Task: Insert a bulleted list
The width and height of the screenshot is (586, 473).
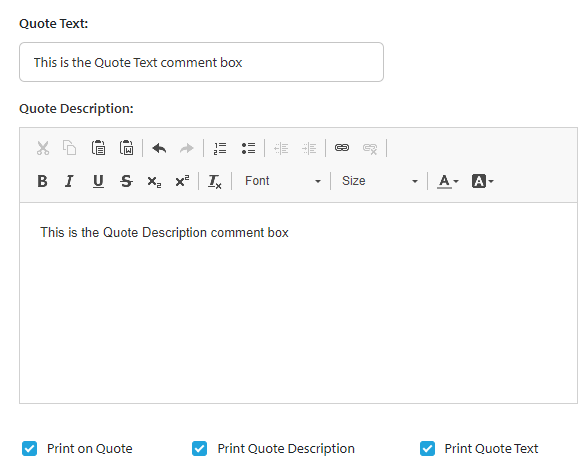Action: [x=248, y=148]
